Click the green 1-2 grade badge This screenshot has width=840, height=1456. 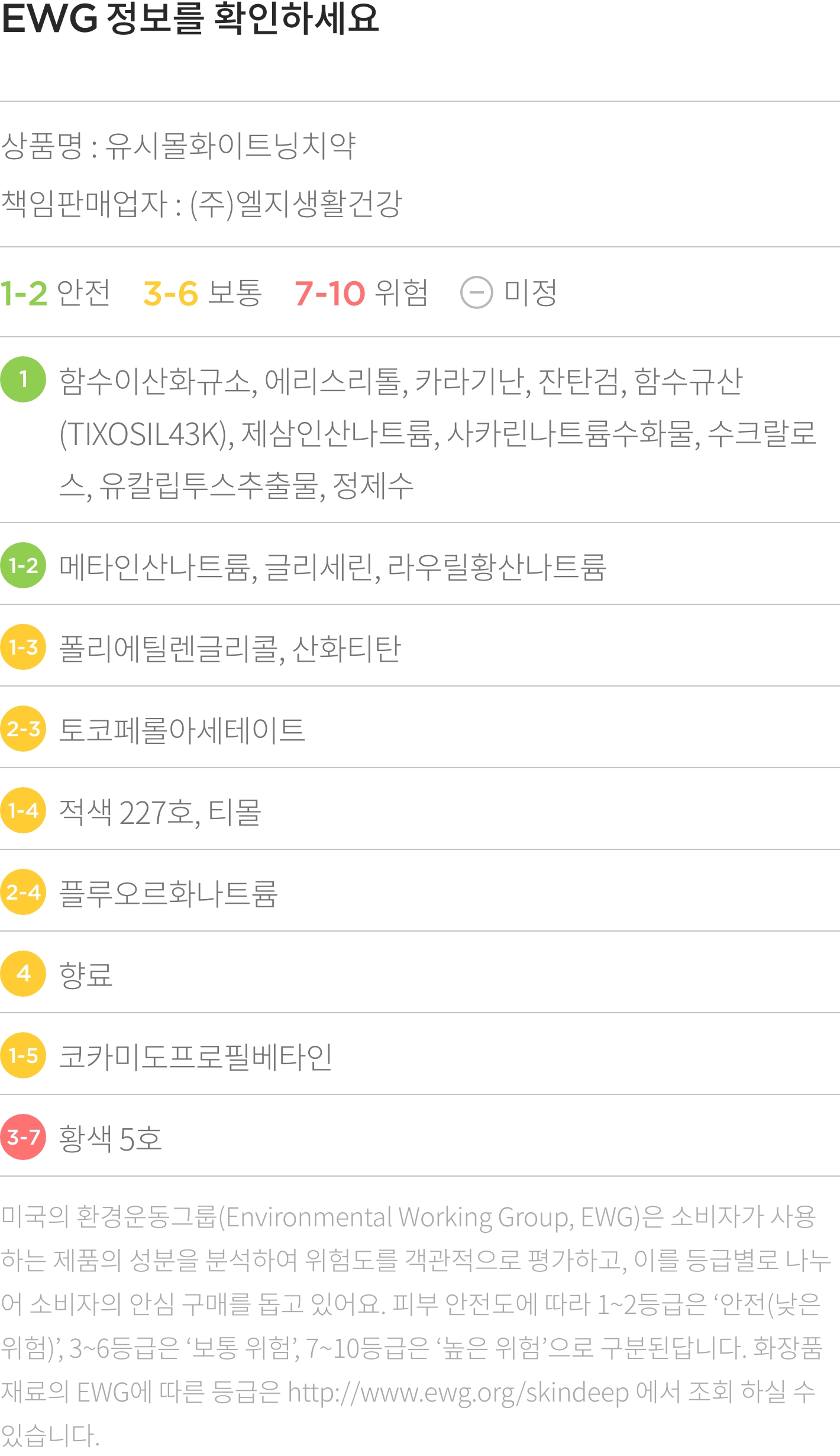(x=23, y=565)
